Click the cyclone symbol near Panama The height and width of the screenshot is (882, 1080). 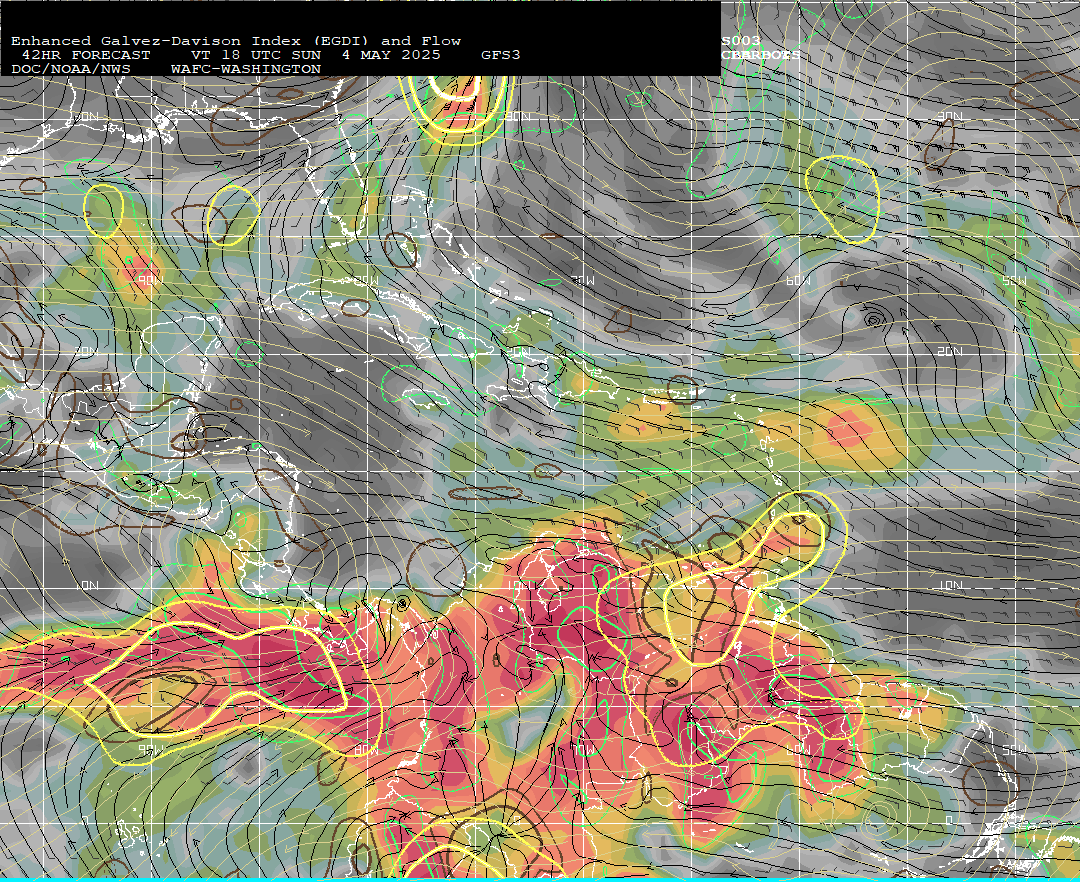point(403,603)
